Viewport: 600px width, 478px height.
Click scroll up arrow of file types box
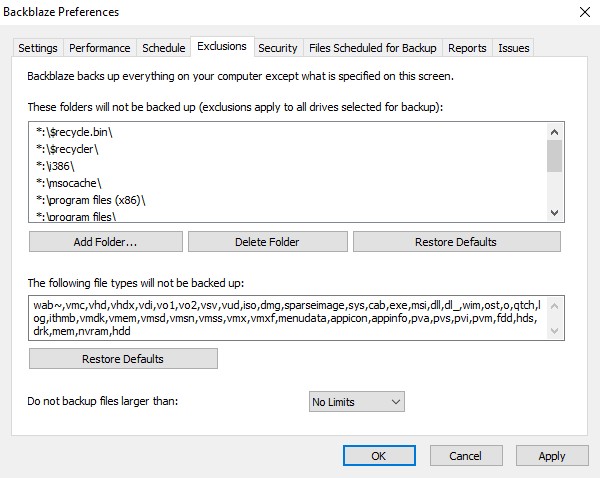[x=555, y=306]
